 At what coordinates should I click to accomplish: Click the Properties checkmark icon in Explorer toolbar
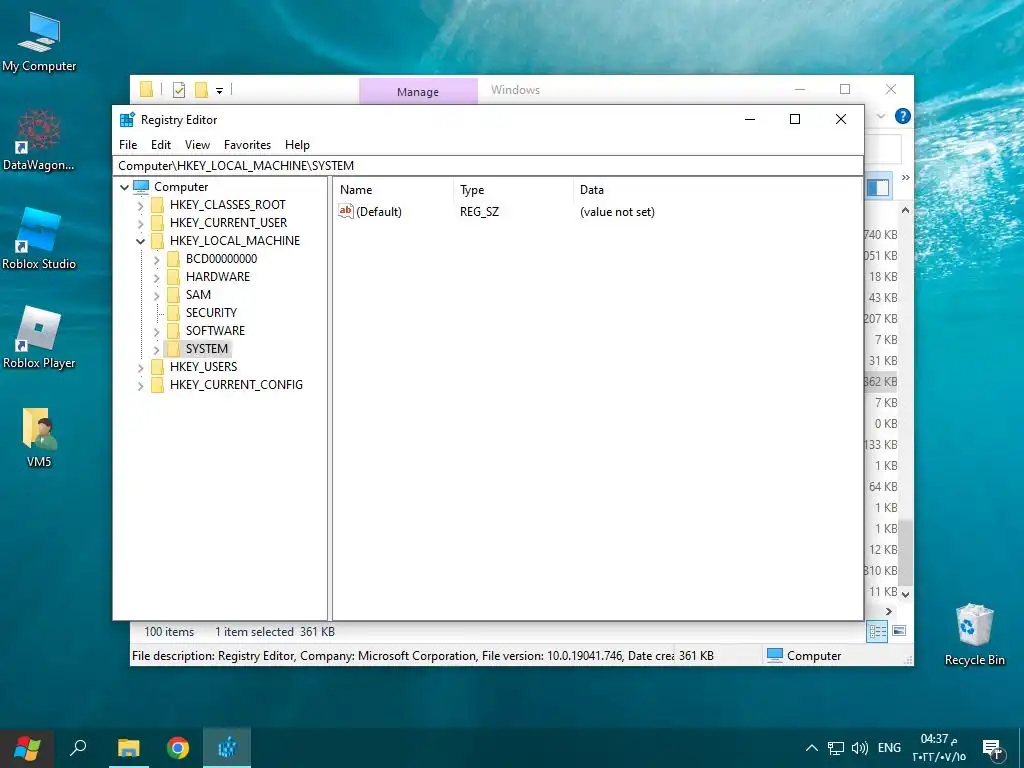[179, 90]
